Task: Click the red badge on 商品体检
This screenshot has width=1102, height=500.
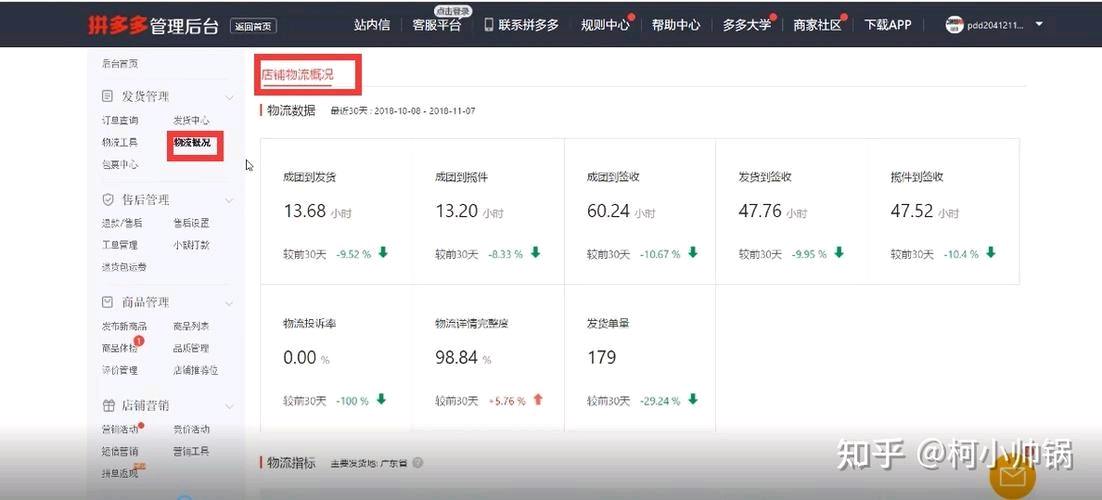Action: click(x=139, y=341)
